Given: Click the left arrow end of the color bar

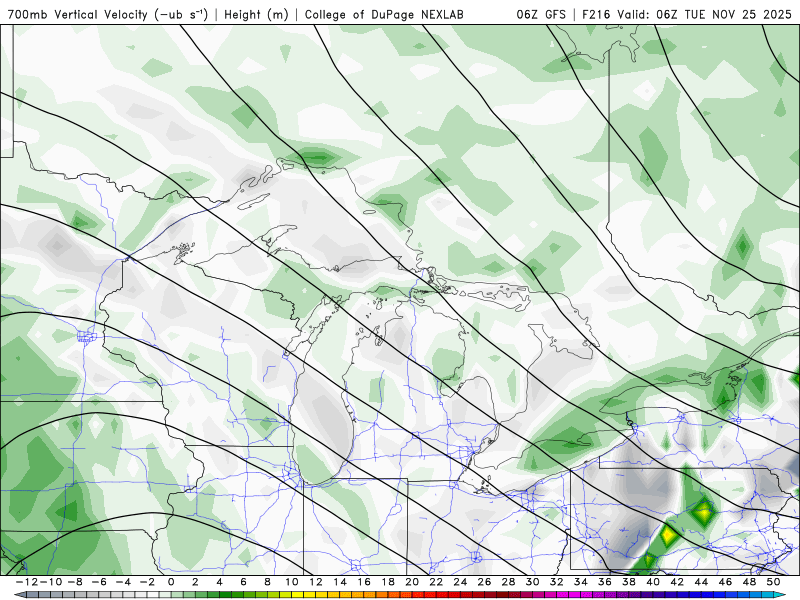Looking at the screenshot, I should click(x=19, y=595).
